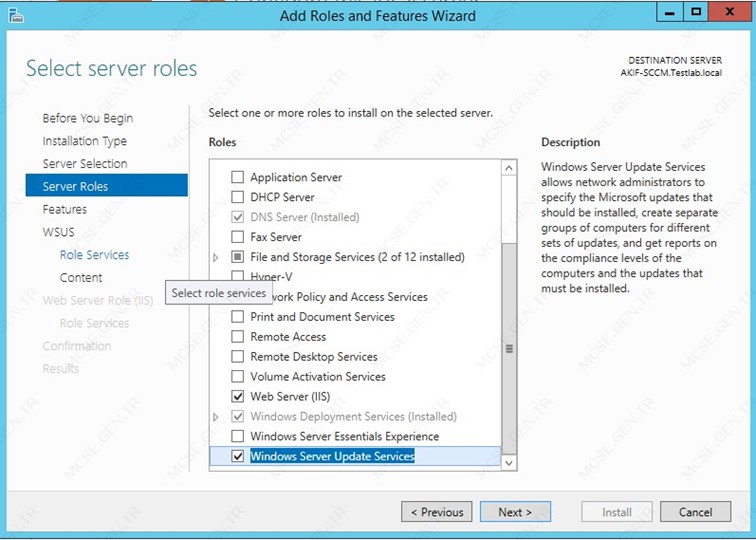Select the Web Server (IIS) label

pos(290,396)
